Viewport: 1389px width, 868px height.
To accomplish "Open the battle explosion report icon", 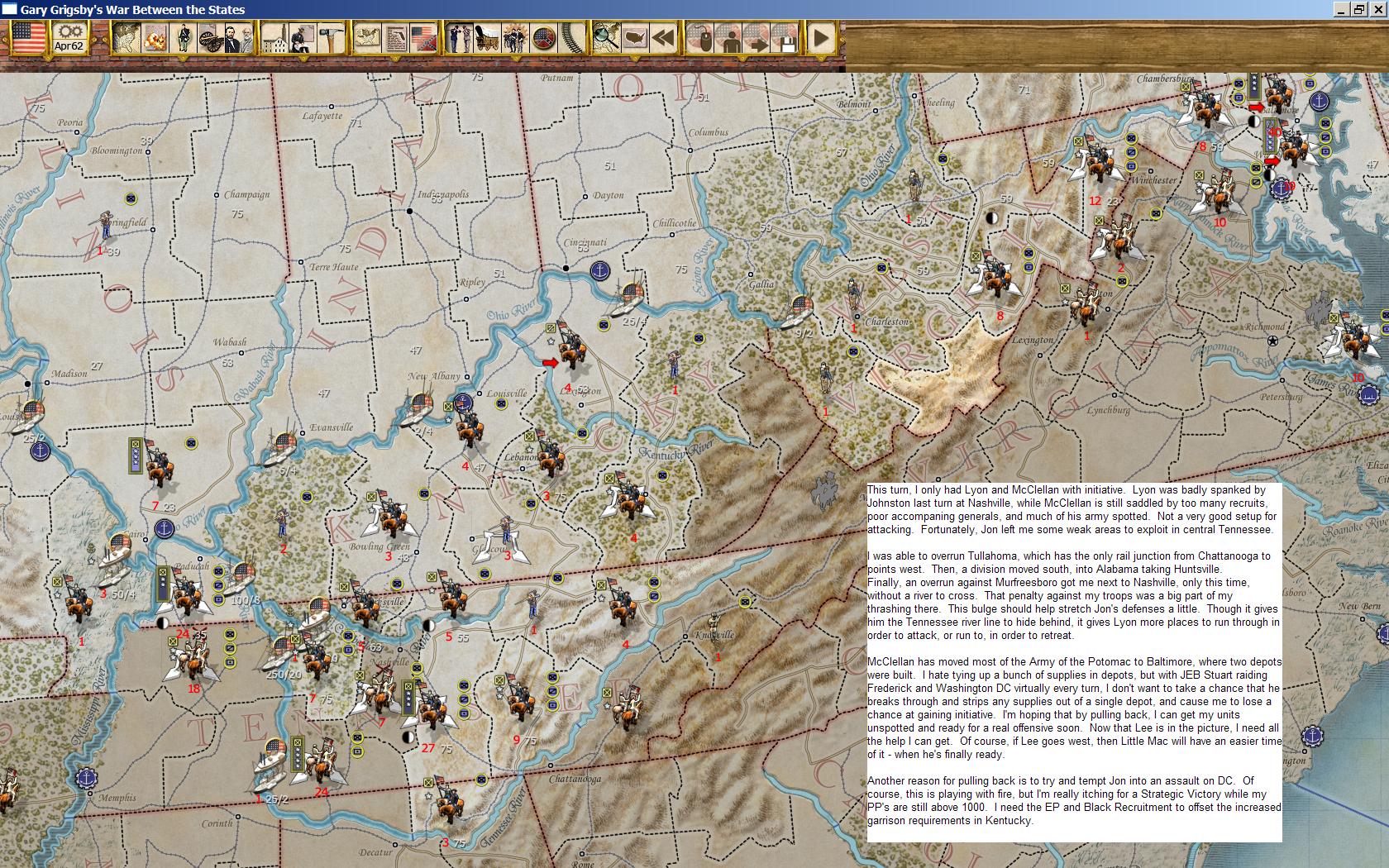I will [155, 38].
